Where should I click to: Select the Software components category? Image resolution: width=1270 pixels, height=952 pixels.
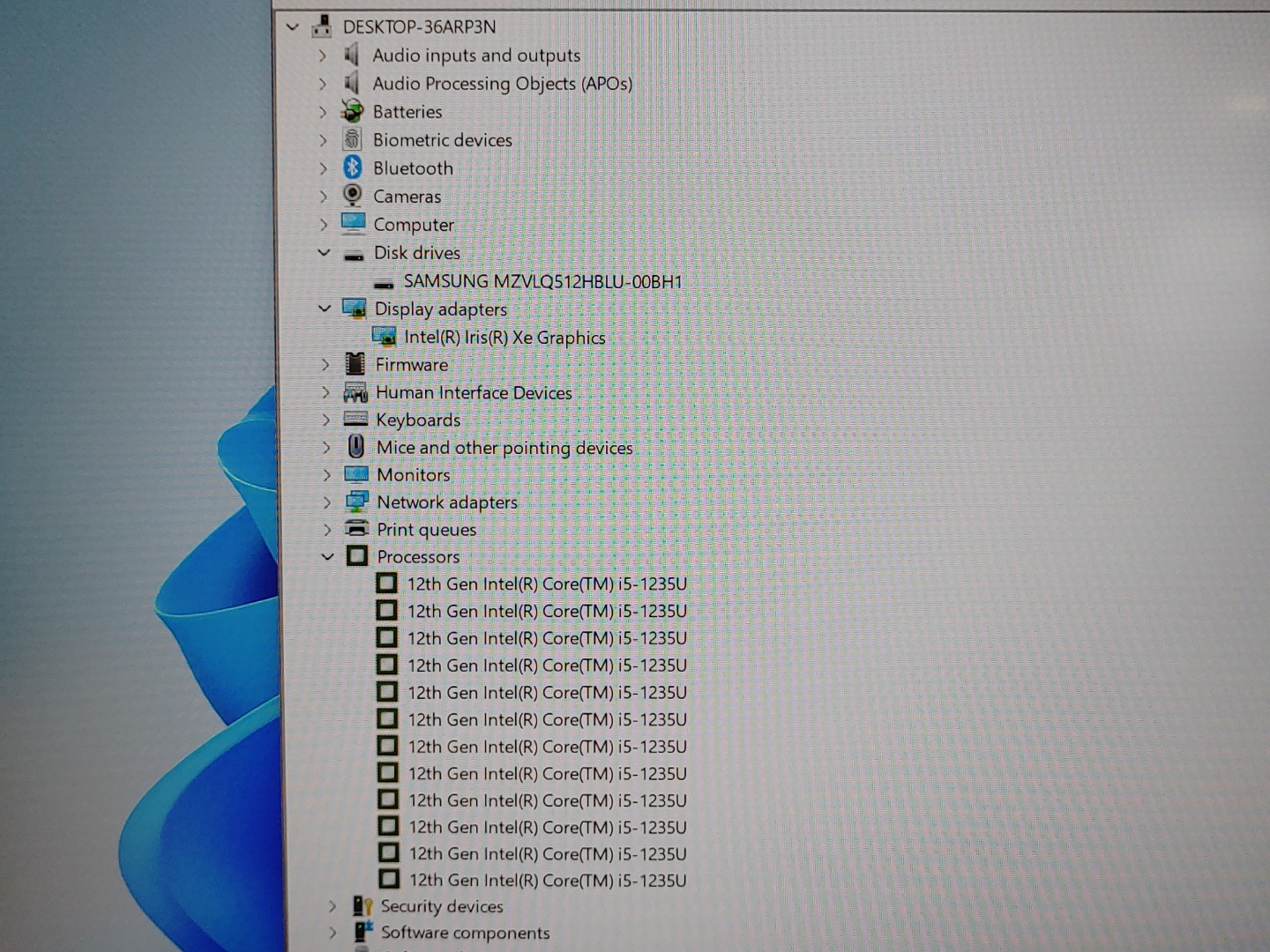pos(466,933)
